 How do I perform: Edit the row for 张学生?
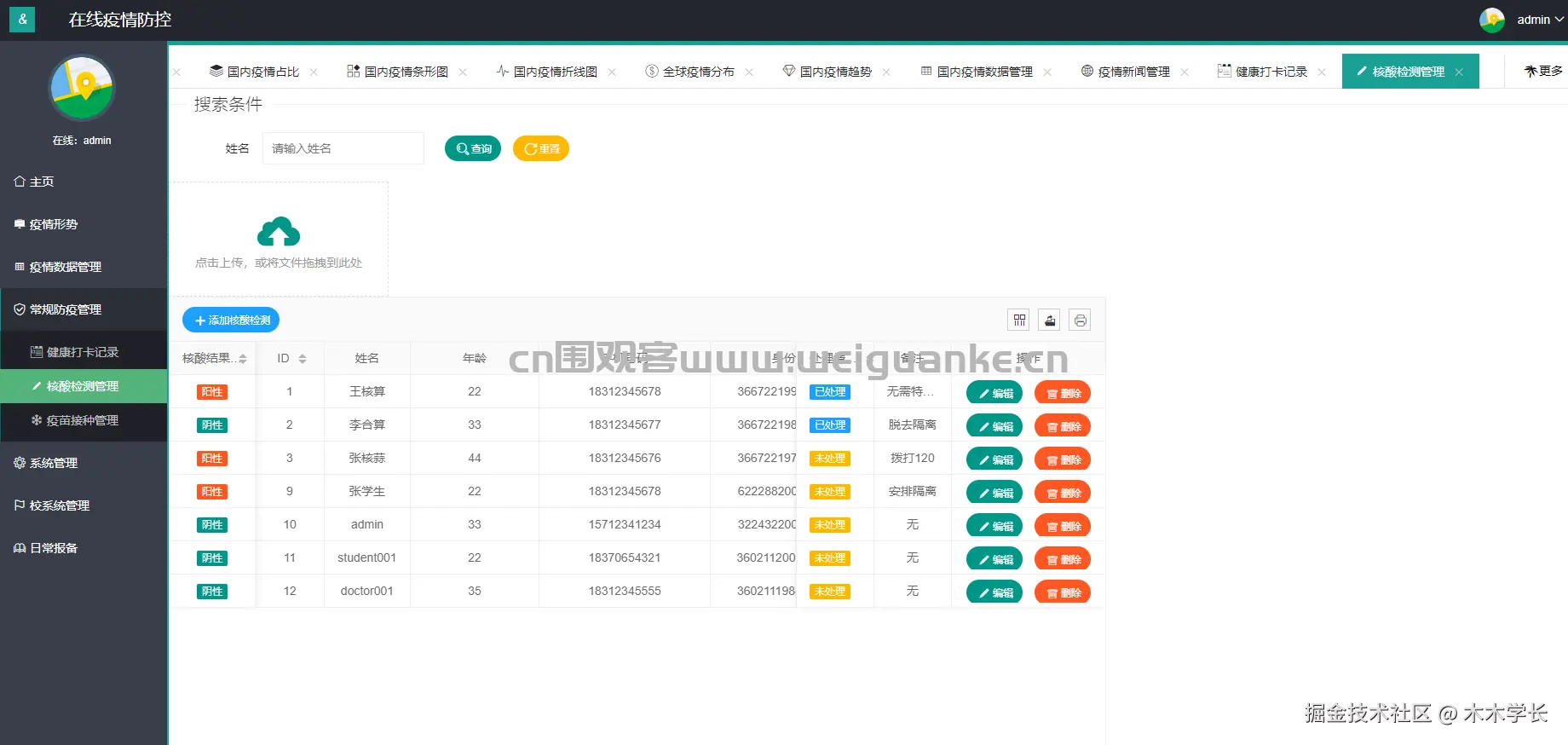(x=994, y=493)
